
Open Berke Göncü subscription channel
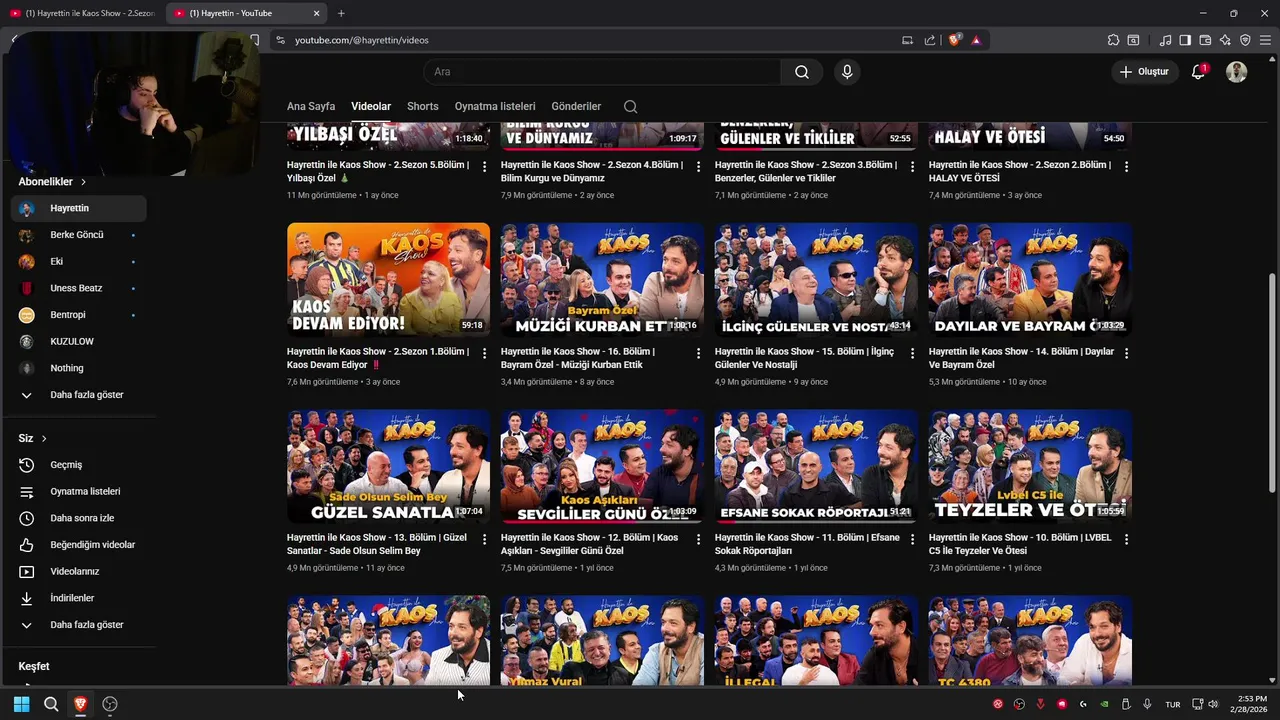pos(78,235)
